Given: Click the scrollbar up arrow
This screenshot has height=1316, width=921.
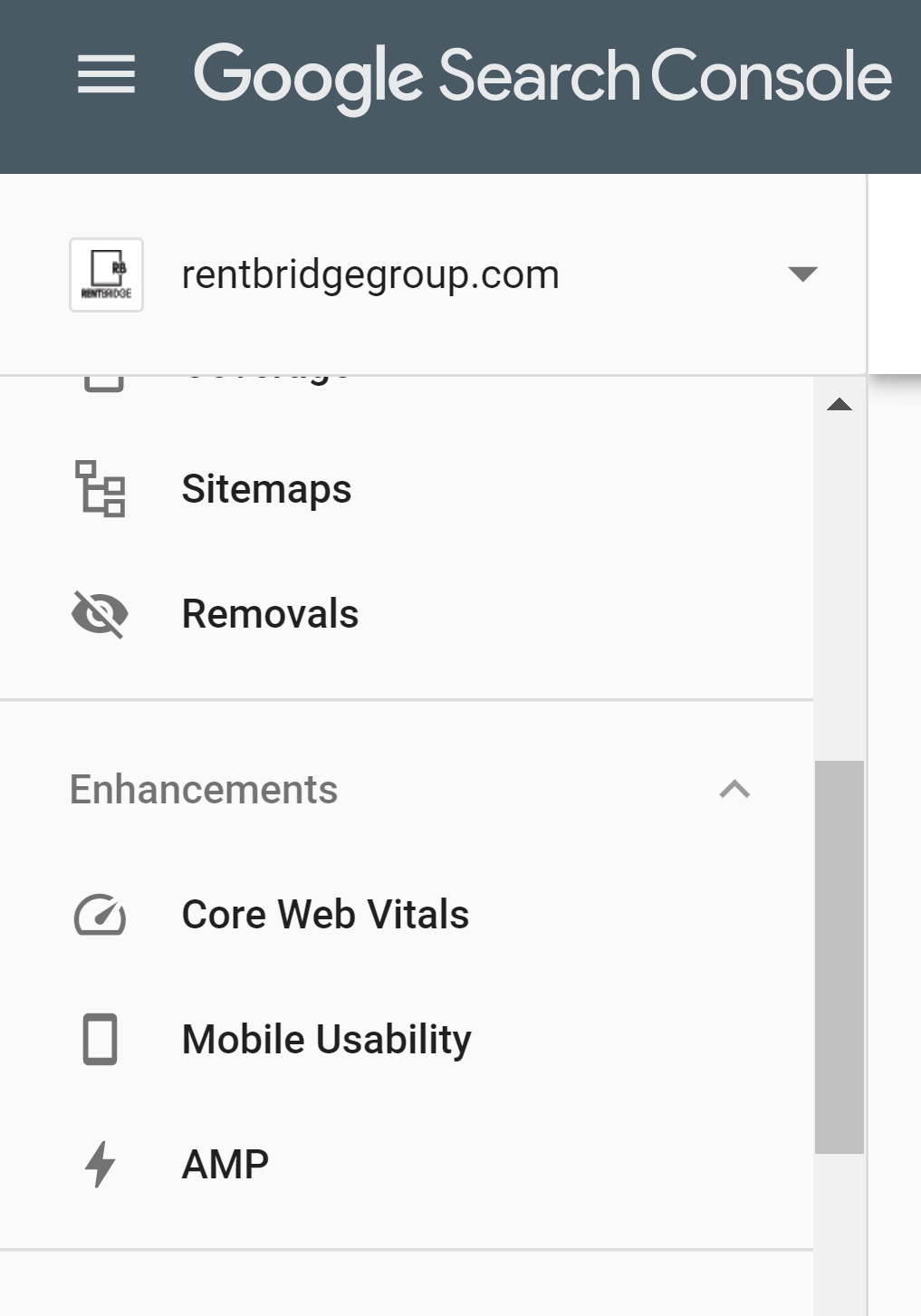Looking at the screenshot, I should click(840, 405).
